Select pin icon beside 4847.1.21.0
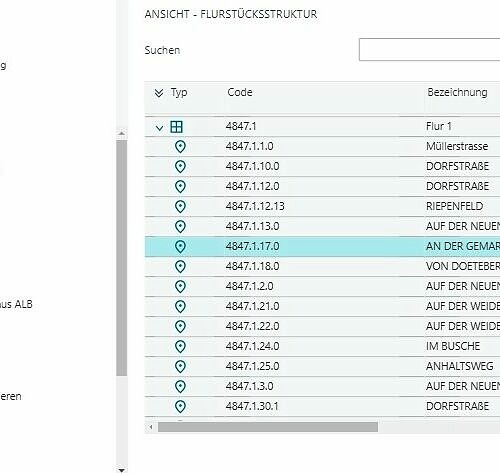The width and height of the screenshot is (500, 473). (x=180, y=307)
